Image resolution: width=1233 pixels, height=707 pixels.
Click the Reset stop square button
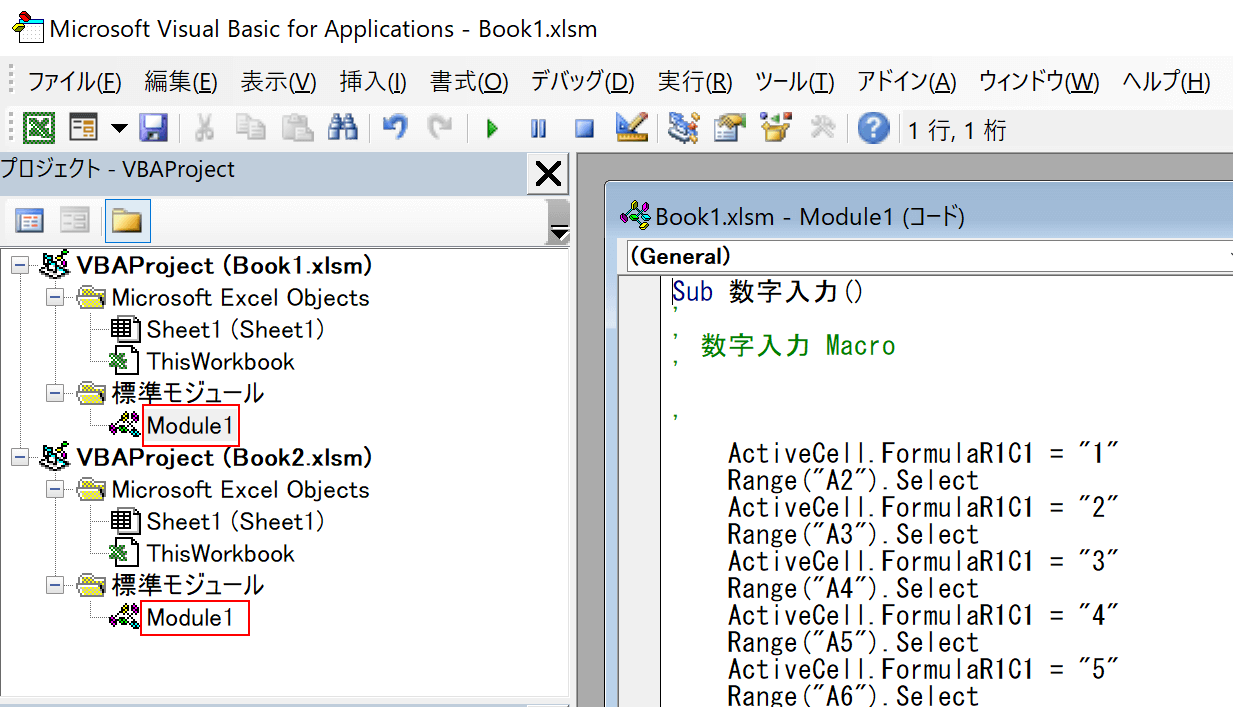coord(584,128)
